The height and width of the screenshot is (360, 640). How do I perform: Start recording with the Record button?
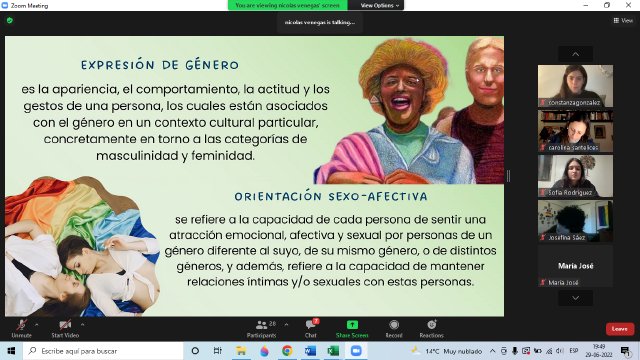click(x=394, y=329)
